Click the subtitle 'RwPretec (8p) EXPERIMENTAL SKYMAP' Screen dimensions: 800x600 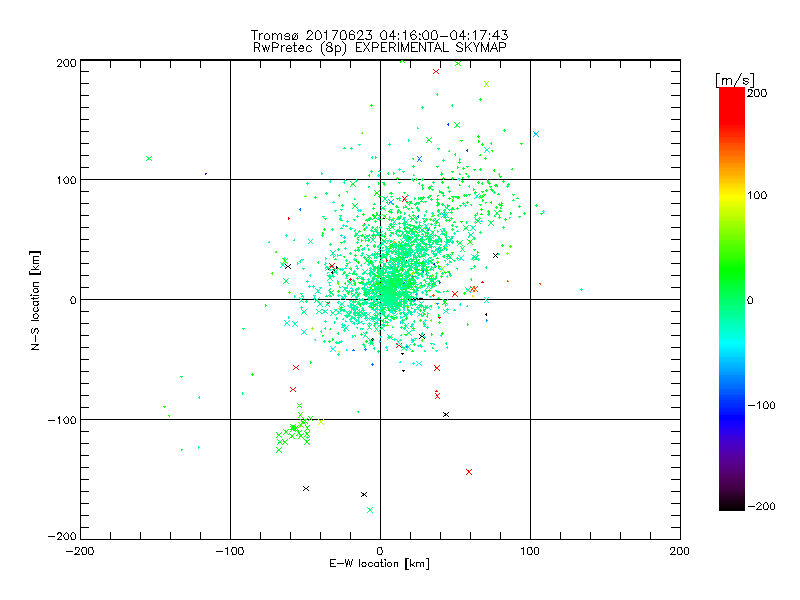[x=379, y=47]
